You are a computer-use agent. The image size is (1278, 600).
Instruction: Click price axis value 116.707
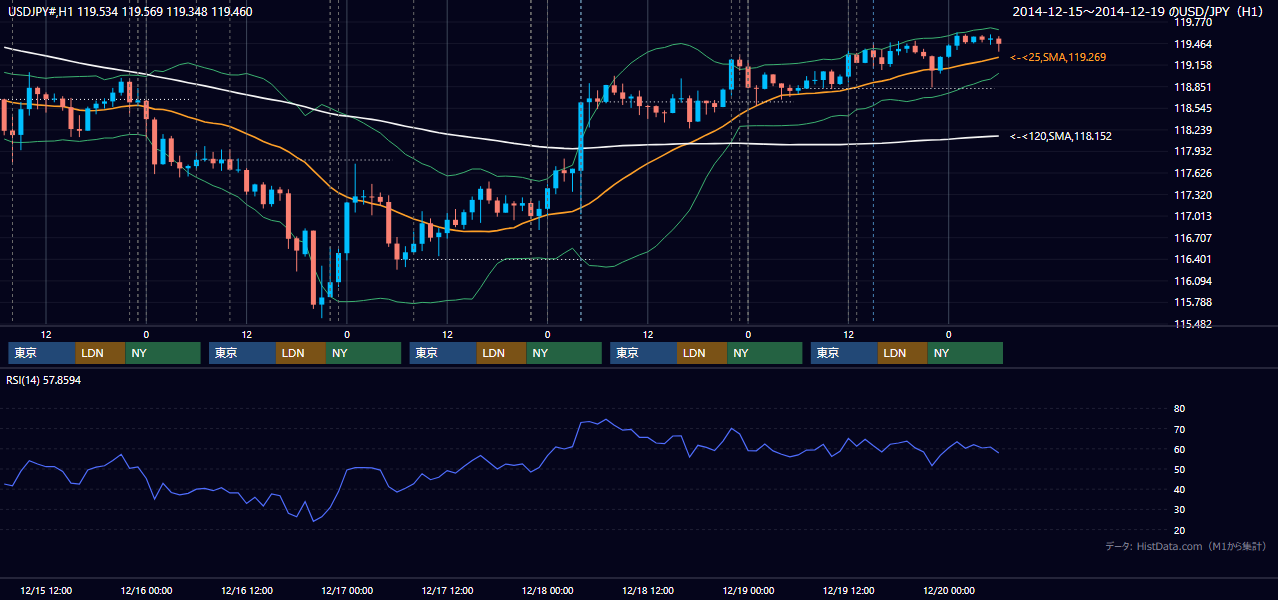pos(1193,238)
